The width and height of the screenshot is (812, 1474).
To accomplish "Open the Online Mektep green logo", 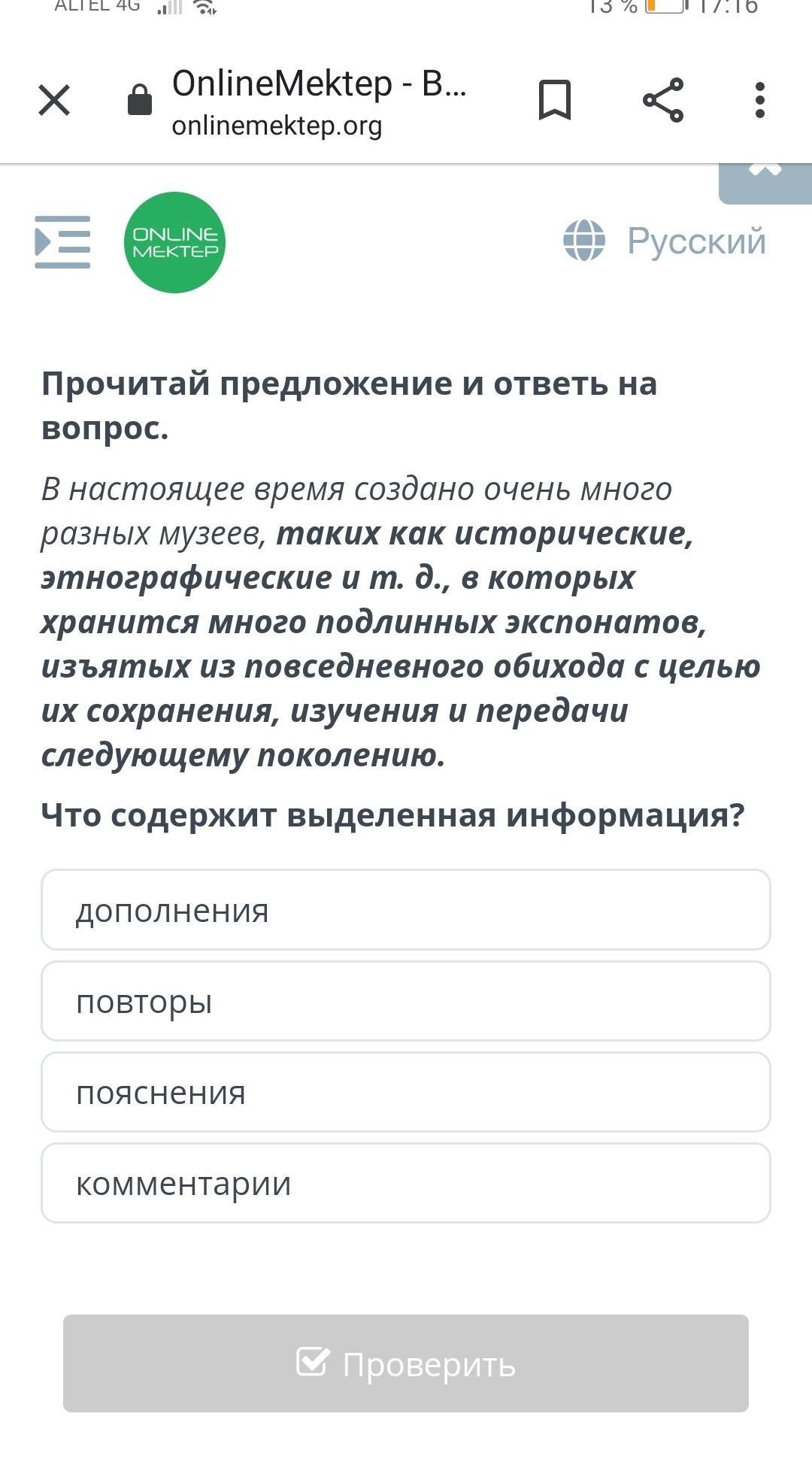I will (x=174, y=242).
